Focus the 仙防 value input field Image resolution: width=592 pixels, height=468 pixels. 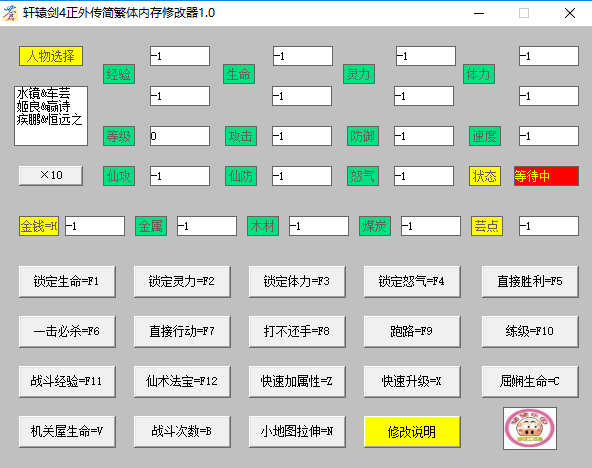[302, 176]
